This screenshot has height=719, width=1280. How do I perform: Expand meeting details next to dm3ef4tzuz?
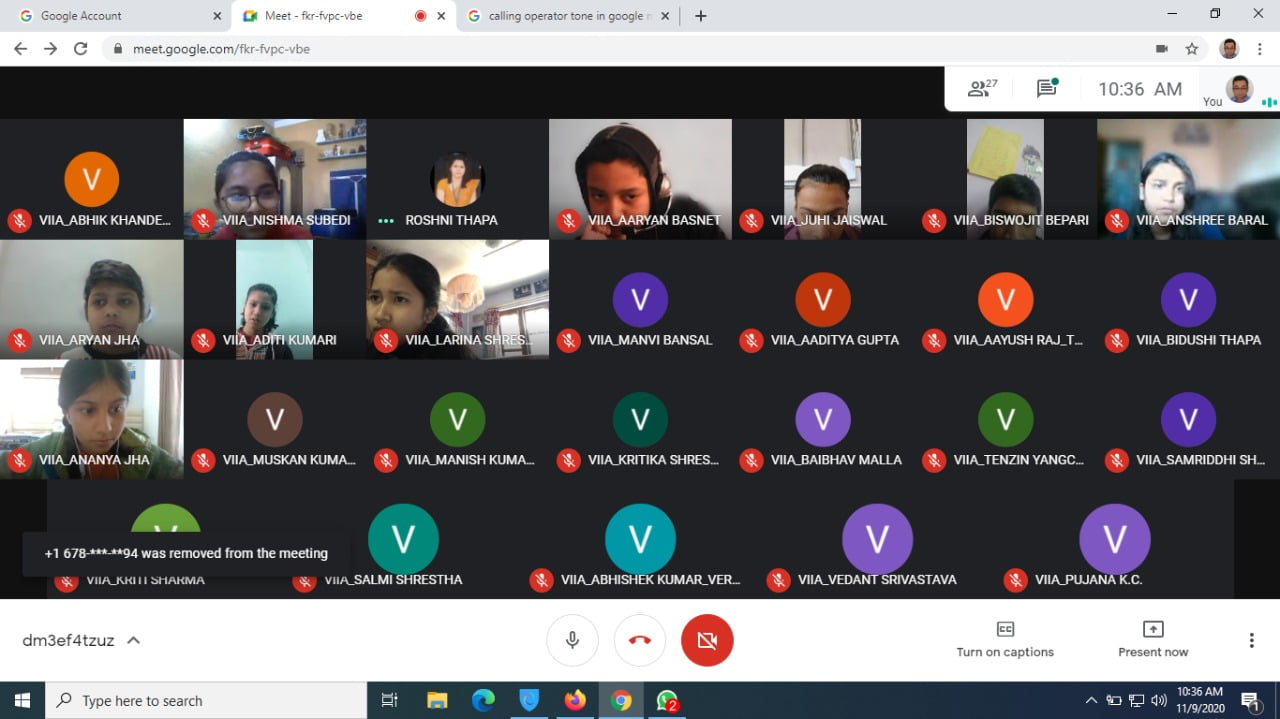133,640
